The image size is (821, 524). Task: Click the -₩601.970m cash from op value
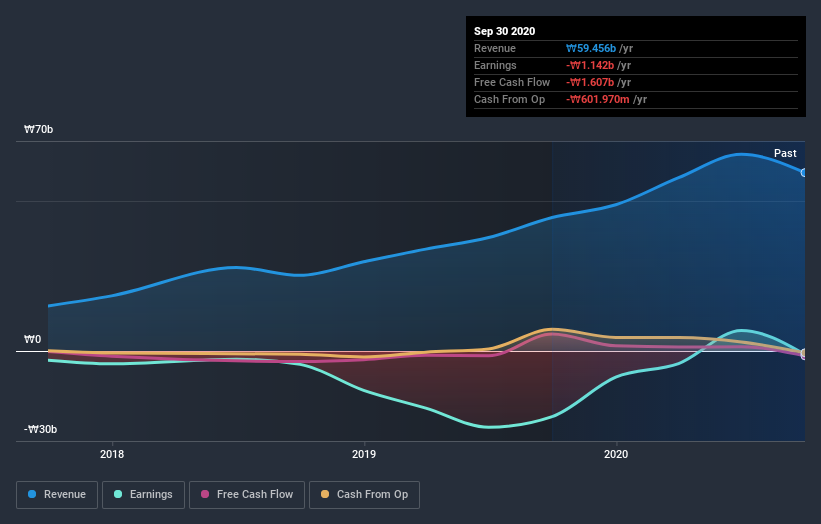point(597,99)
